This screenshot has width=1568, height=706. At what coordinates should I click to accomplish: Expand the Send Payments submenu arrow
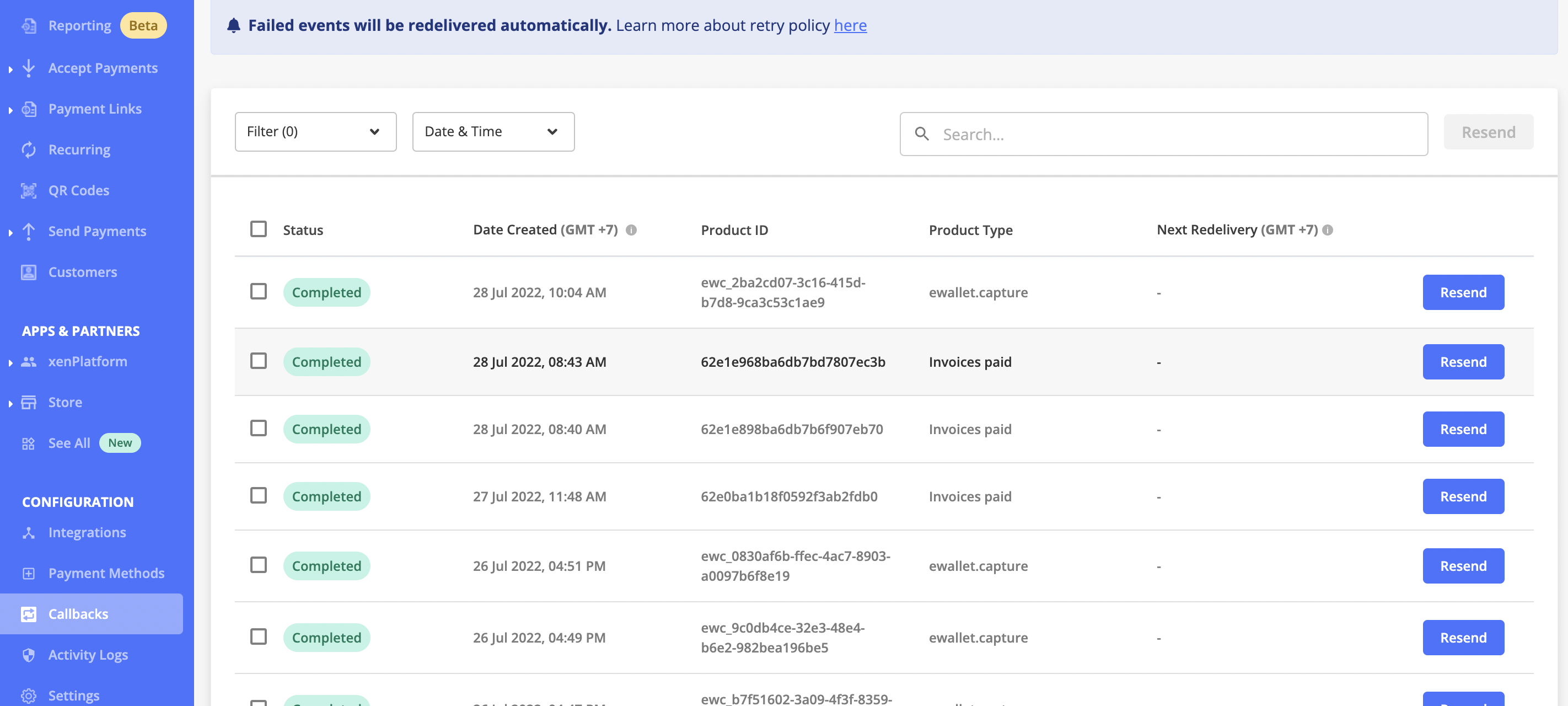coord(10,233)
